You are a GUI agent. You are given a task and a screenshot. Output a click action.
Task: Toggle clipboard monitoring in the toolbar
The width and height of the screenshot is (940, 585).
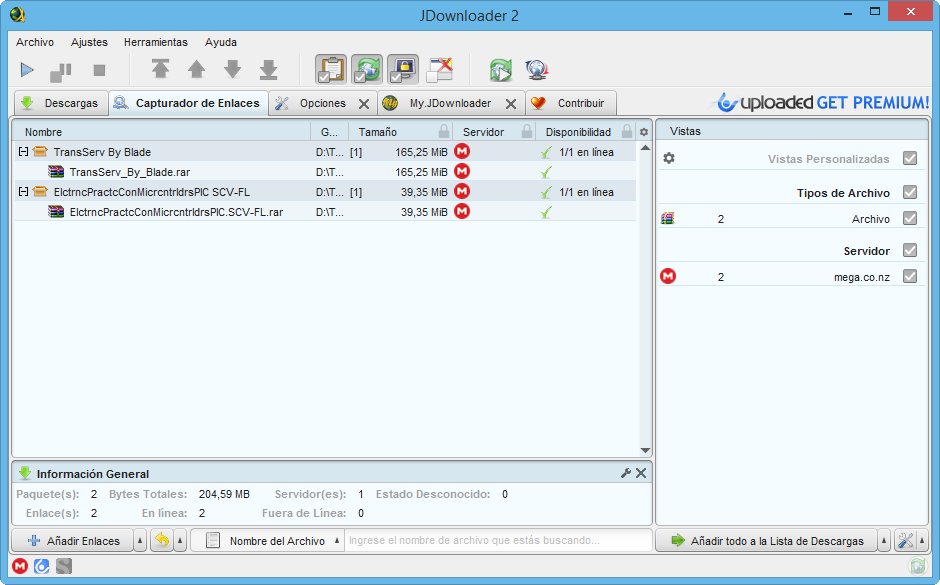pos(331,70)
